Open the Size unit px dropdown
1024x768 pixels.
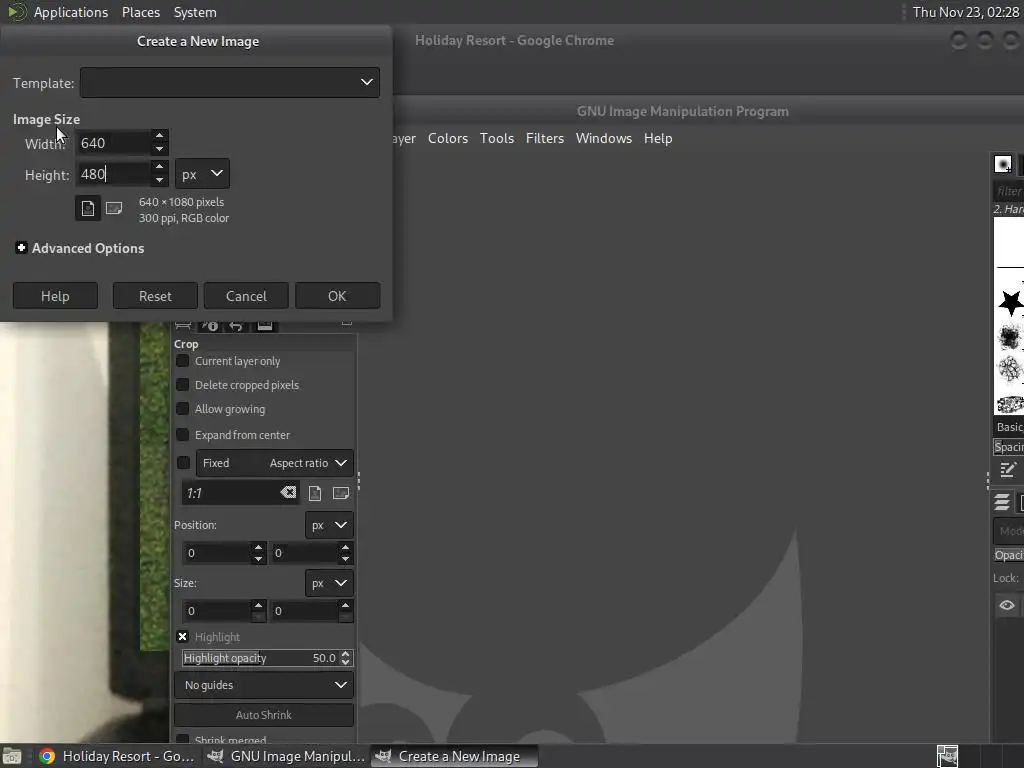pyautogui.click(x=329, y=583)
